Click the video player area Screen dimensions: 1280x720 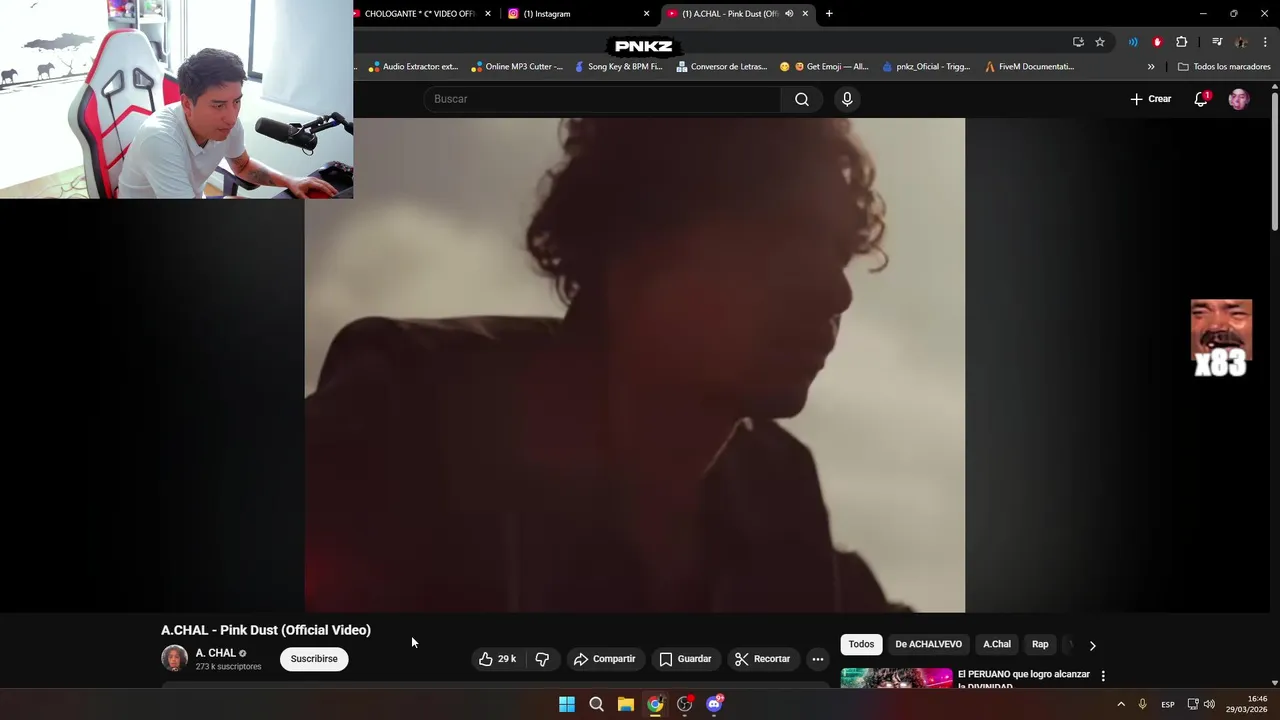pos(635,365)
